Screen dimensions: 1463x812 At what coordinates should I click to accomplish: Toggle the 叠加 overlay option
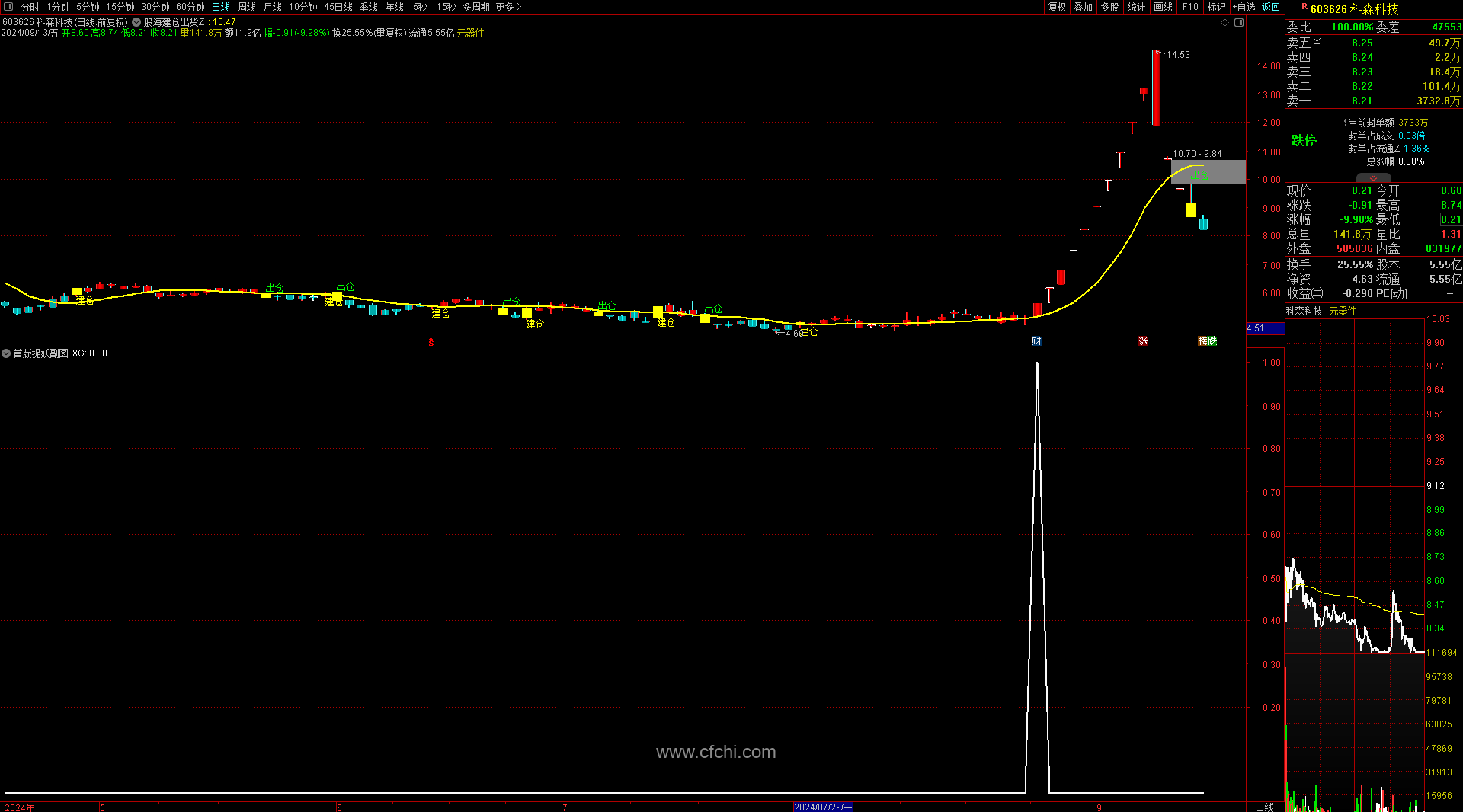pyautogui.click(x=1083, y=7)
